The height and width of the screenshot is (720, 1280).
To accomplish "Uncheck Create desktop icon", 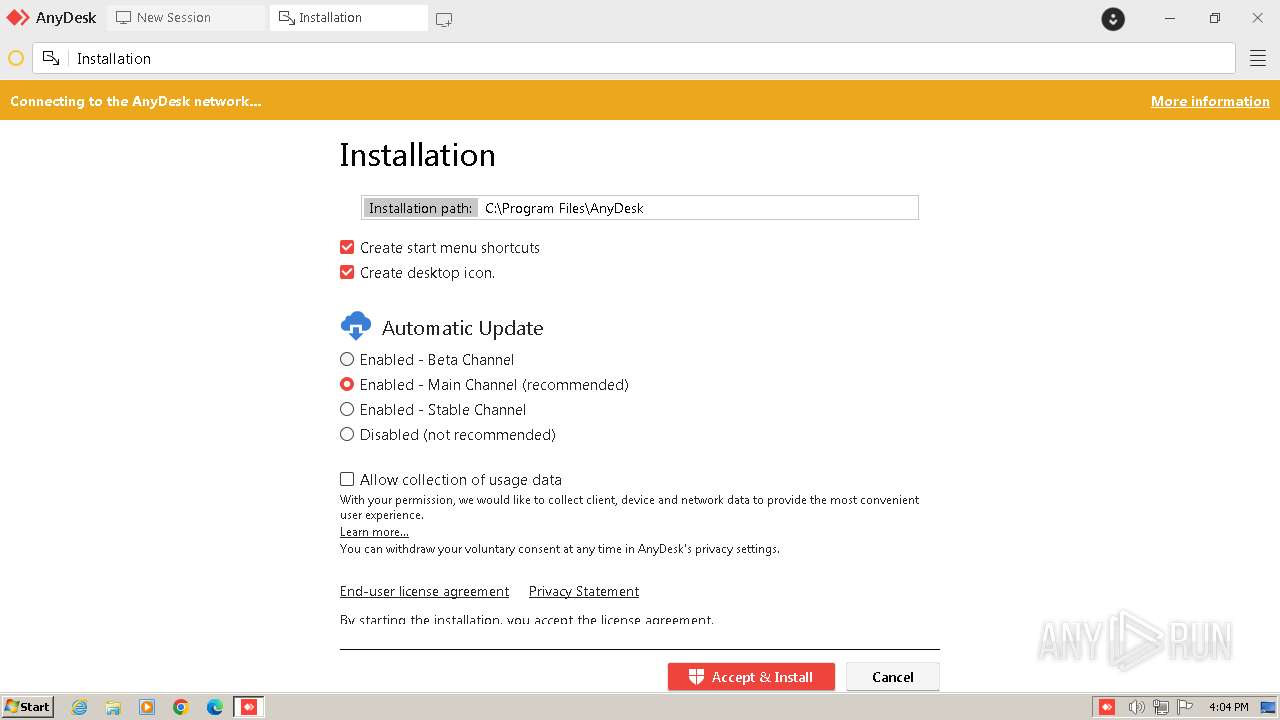I will click(347, 272).
